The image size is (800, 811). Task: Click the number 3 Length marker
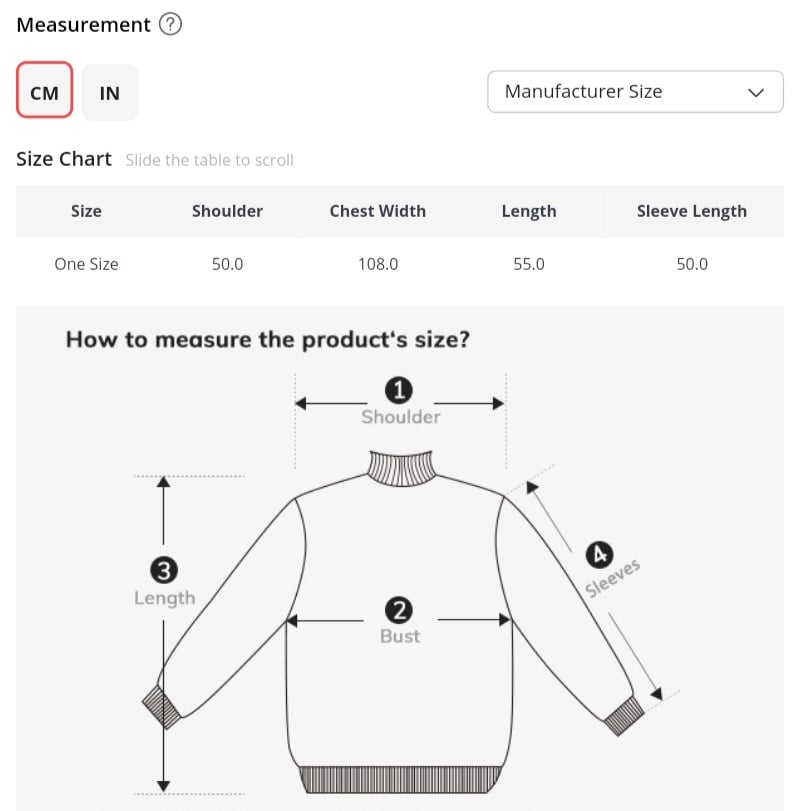click(164, 571)
